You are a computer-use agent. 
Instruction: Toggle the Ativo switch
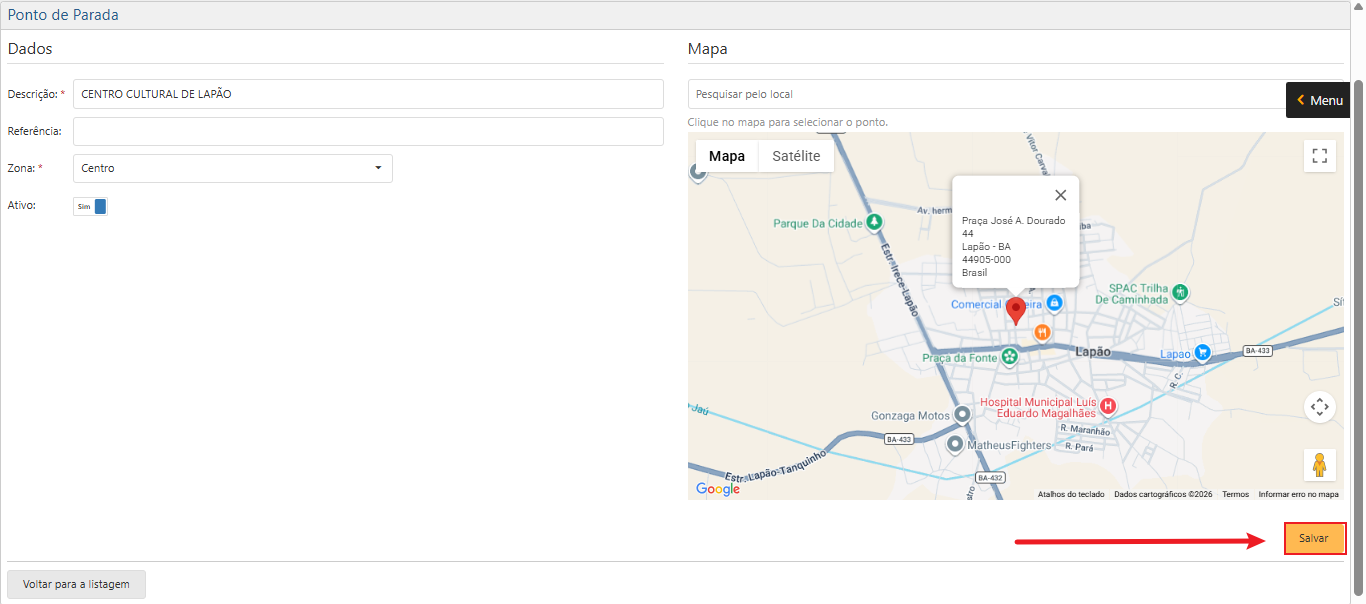click(90, 206)
